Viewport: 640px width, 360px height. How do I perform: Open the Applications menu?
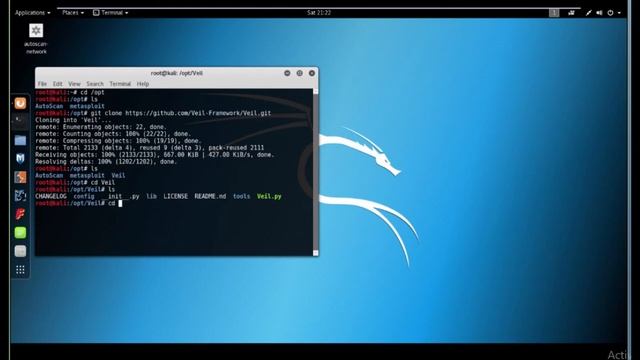pyautogui.click(x=33, y=13)
